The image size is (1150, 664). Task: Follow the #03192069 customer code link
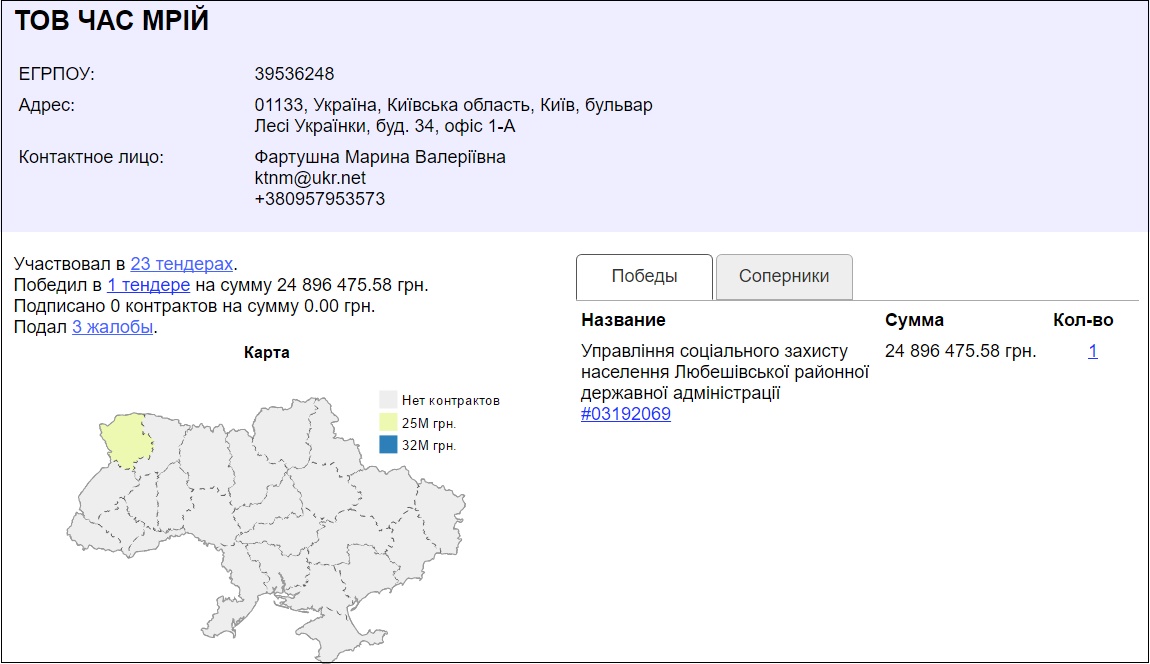click(x=625, y=414)
